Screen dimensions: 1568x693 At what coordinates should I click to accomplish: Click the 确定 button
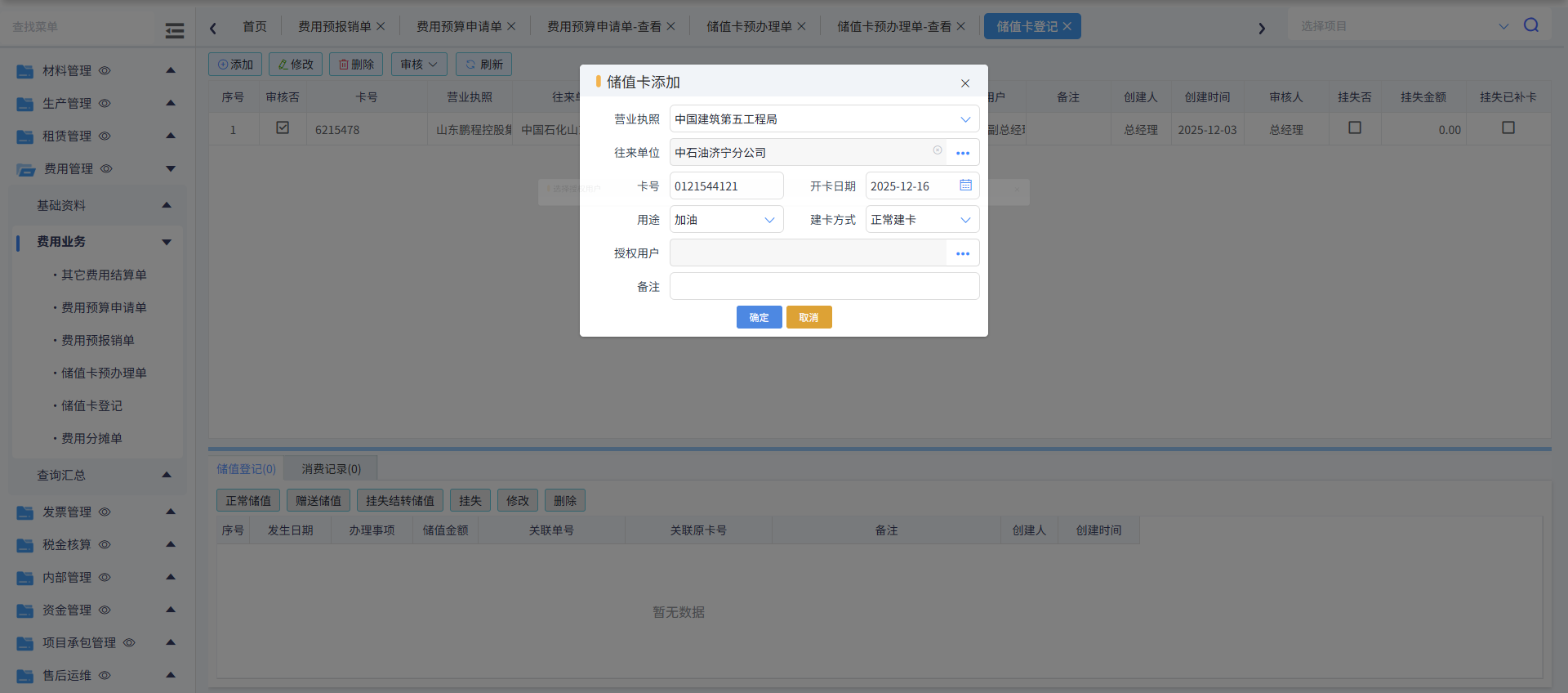pos(759,317)
